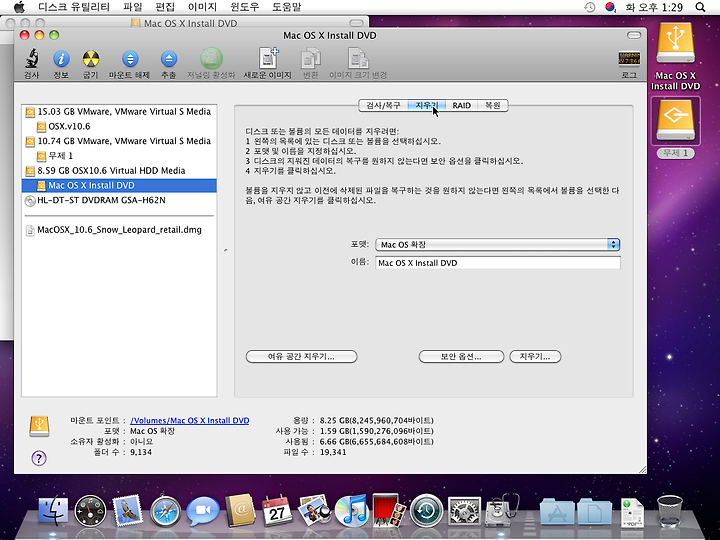
Task: Click the 지우기... erase button
Action: pyautogui.click(x=535, y=356)
